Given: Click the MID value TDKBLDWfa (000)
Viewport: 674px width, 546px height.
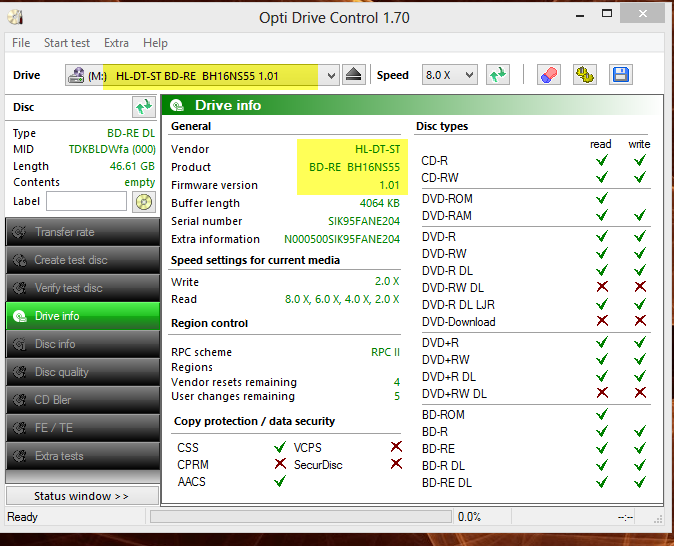Looking at the screenshot, I should click(x=112, y=149).
